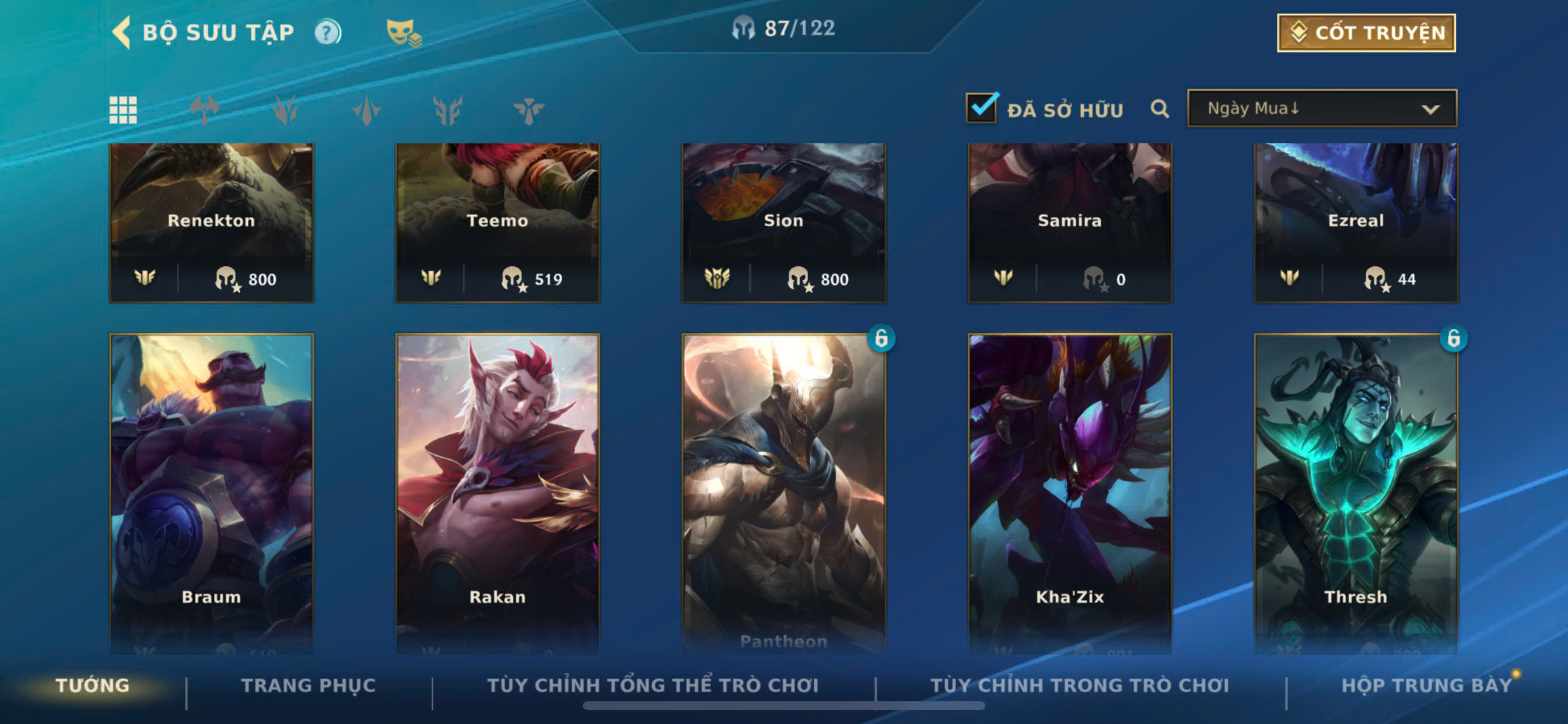Open the mask and coins icon
Viewport: 1568px width, 724px height.
(x=404, y=33)
